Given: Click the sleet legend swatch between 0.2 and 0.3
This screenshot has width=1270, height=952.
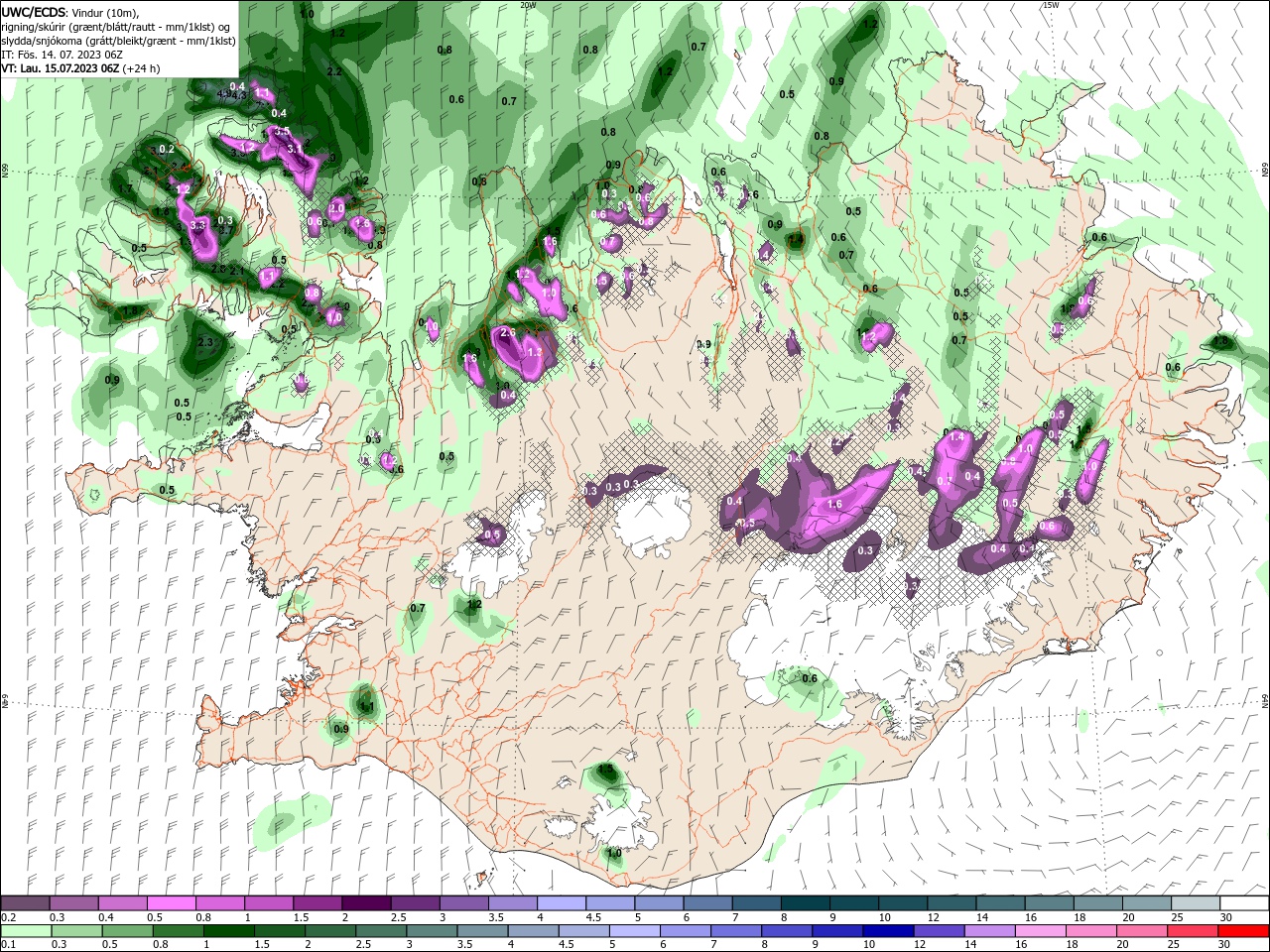Looking at the screenshot, I should coord(25,903).
